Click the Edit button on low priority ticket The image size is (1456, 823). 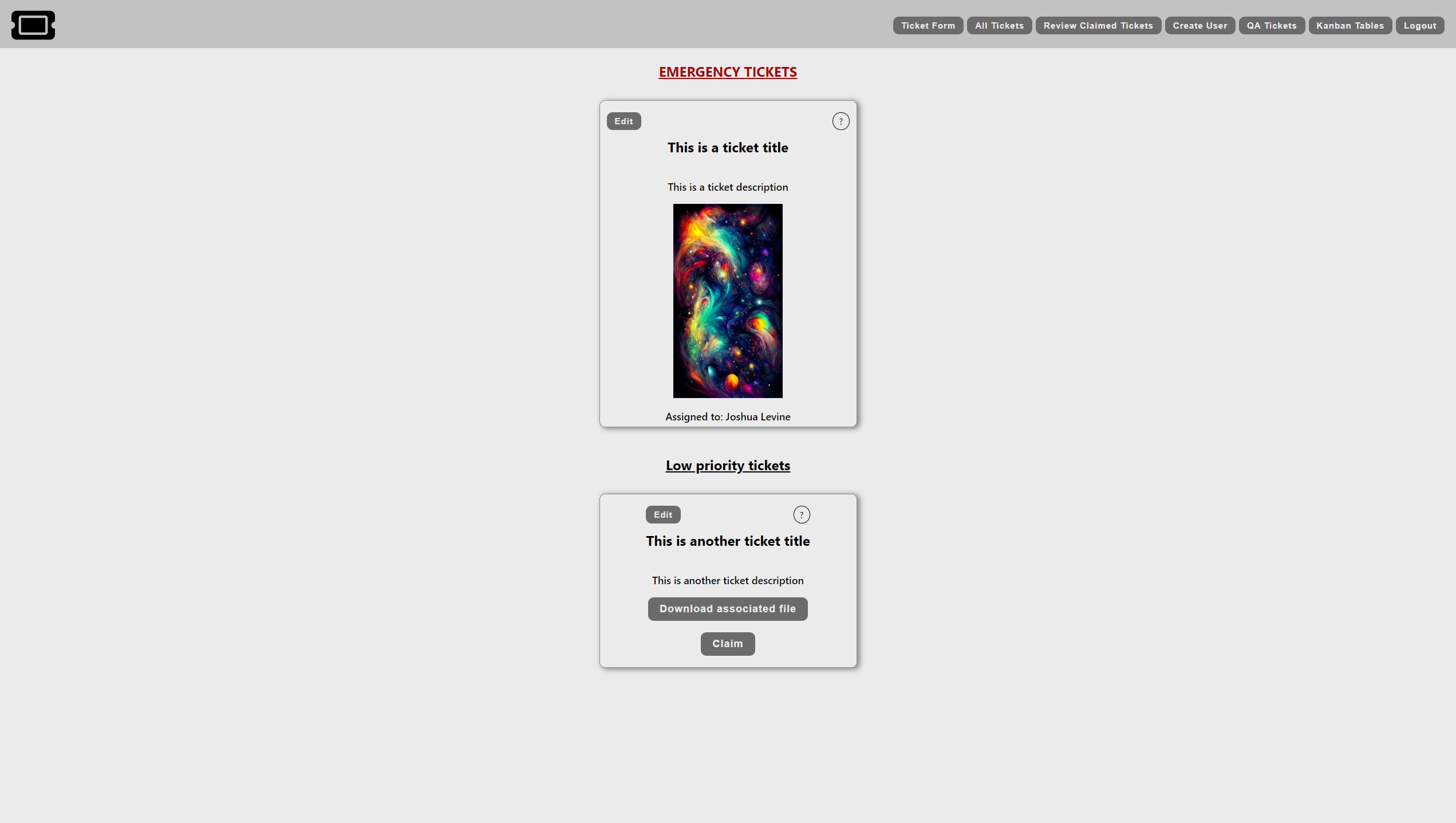[663, 514]
